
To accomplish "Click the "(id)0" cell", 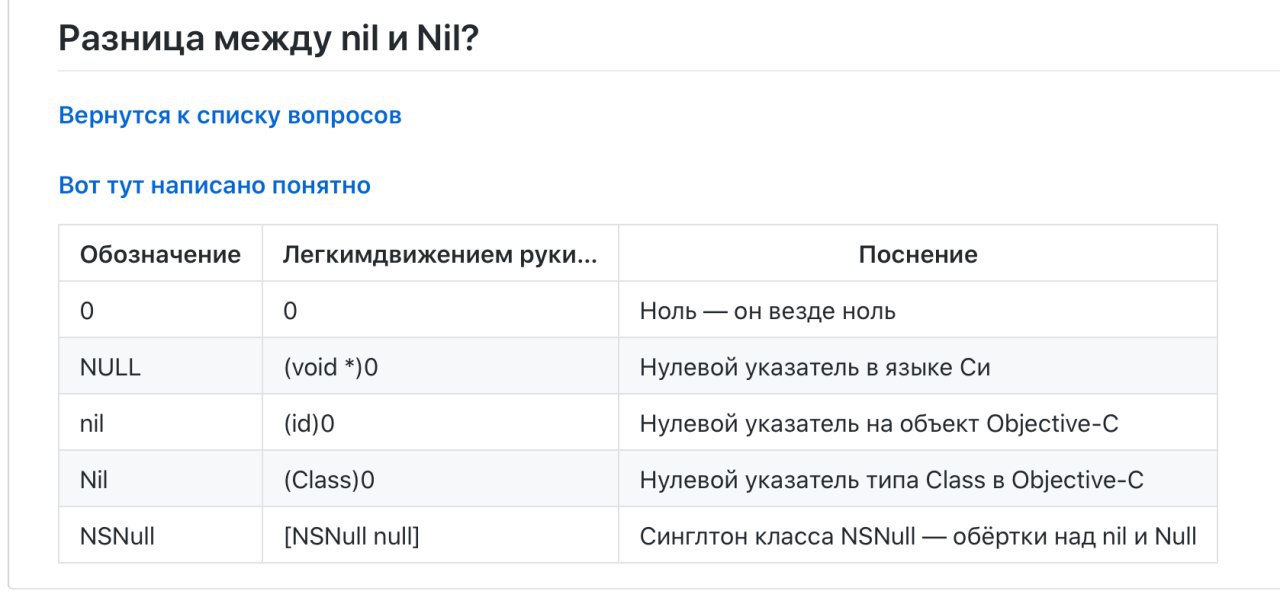I will tap(440, 423).
